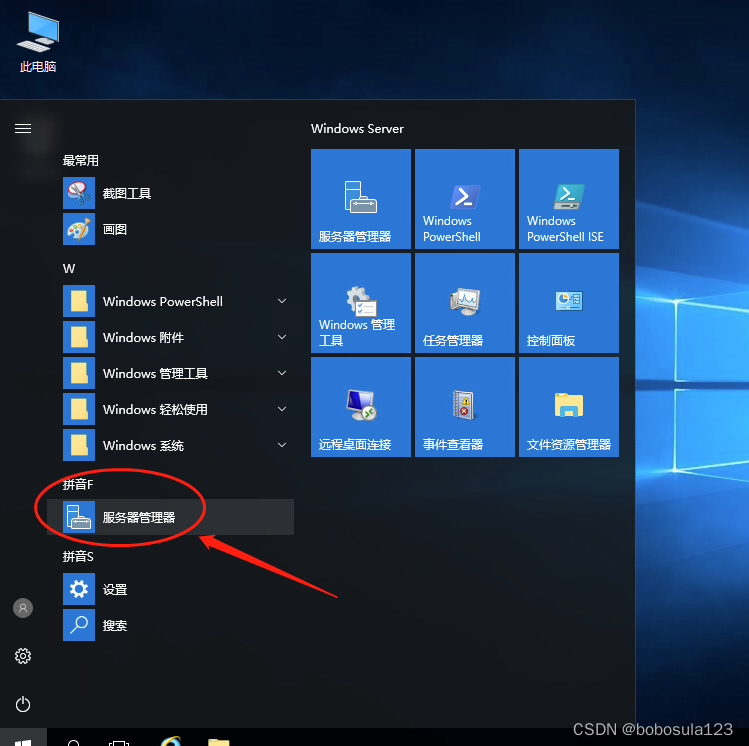Expand the Windows 附件 chevron
The height and width of the screenshot is (746, 749).
coord(282,337)
